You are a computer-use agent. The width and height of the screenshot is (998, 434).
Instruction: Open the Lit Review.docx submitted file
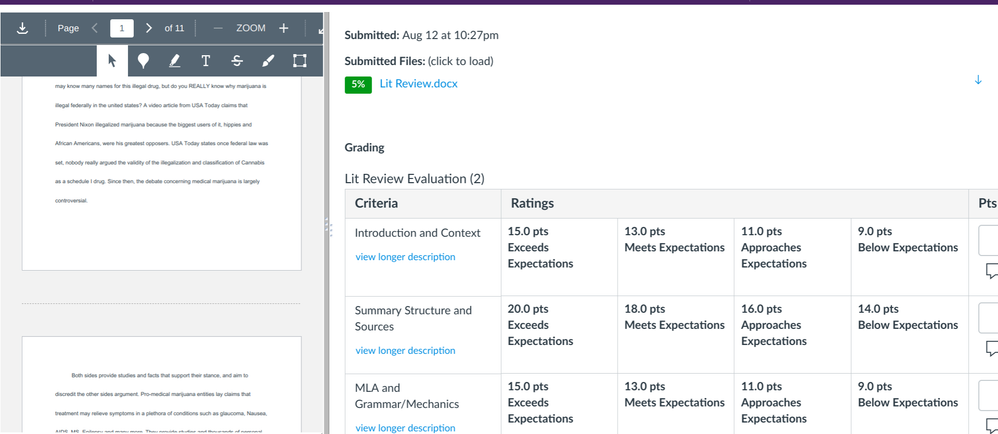click(x=418, y=83)
